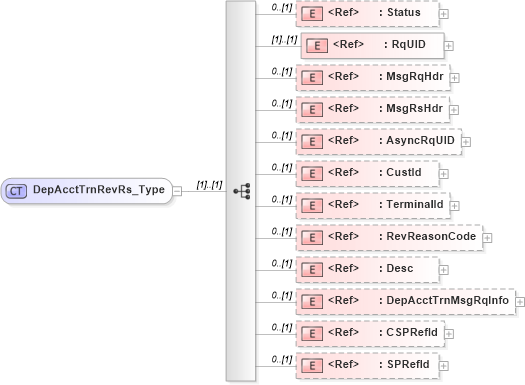
Task: Expand the SPRefId element
Action: click(x=444, y=366)
